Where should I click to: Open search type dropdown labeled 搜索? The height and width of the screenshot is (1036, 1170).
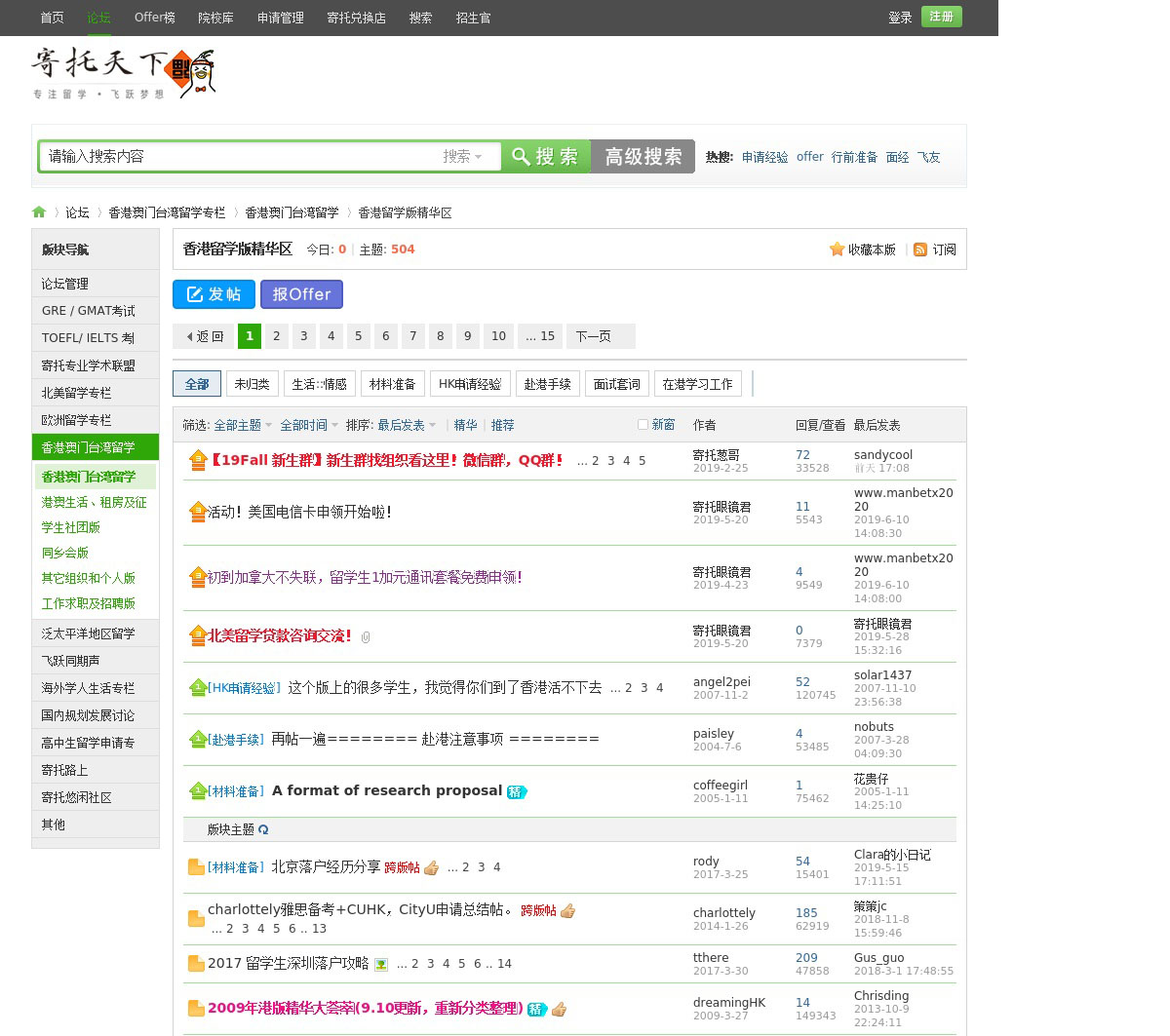coord(463,156)
